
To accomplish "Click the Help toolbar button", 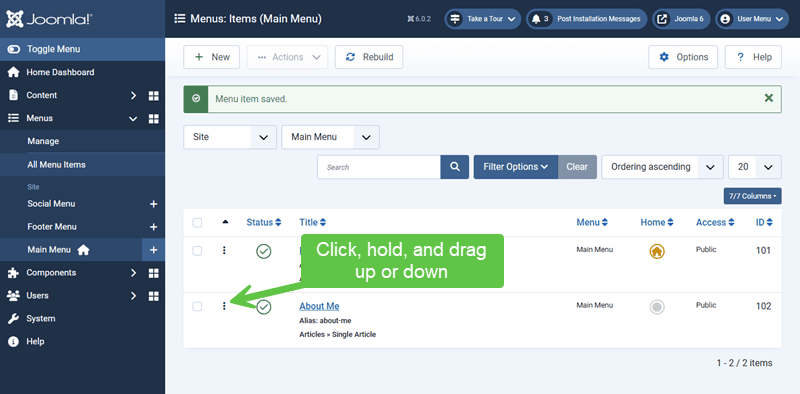I will click(x=753, y=57).
